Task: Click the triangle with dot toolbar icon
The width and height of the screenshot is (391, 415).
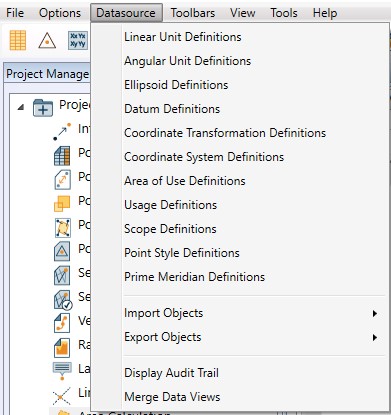Action: tap(47, 41)
